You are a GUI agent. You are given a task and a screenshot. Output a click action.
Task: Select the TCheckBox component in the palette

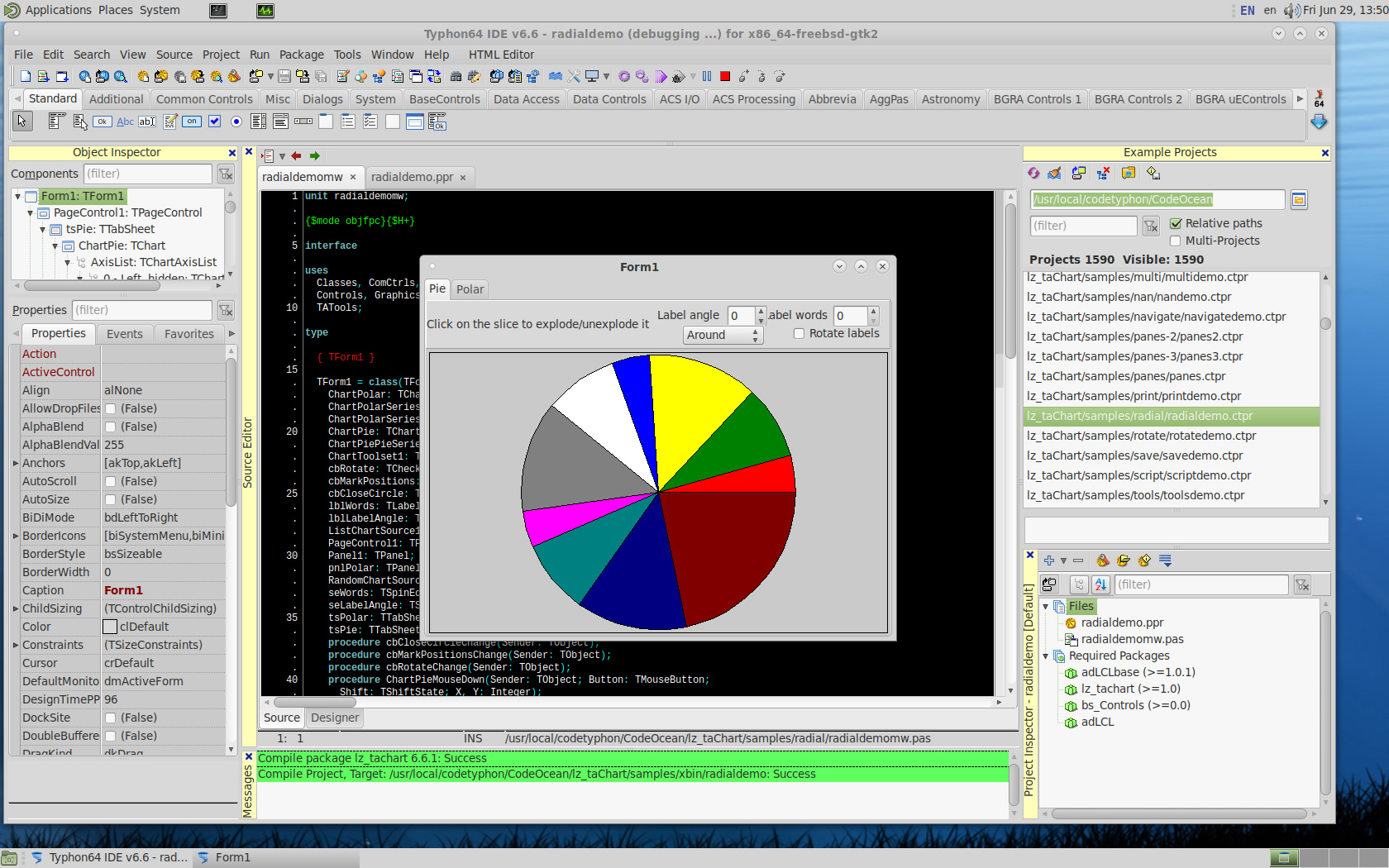pyautogui.click(x=214, y=122)
